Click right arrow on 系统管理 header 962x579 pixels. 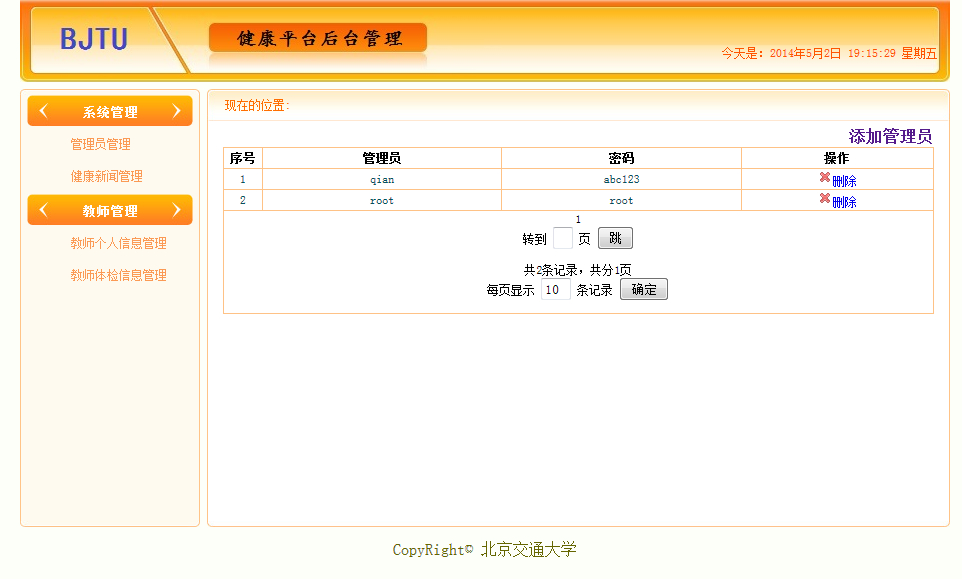(x=177, y=111)
